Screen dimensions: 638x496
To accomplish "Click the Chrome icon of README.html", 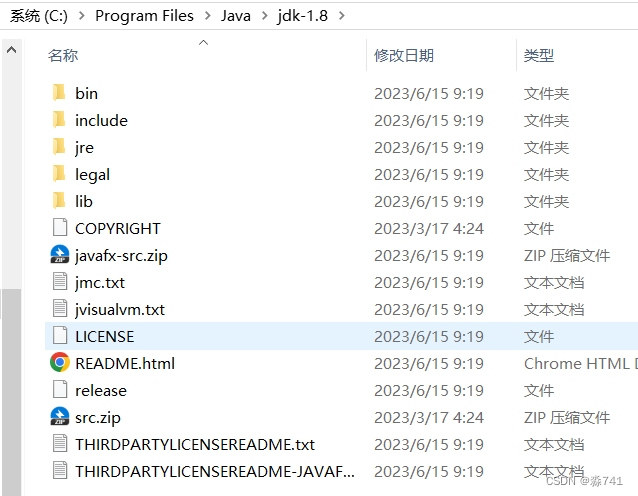I will [x=60, y=363].
